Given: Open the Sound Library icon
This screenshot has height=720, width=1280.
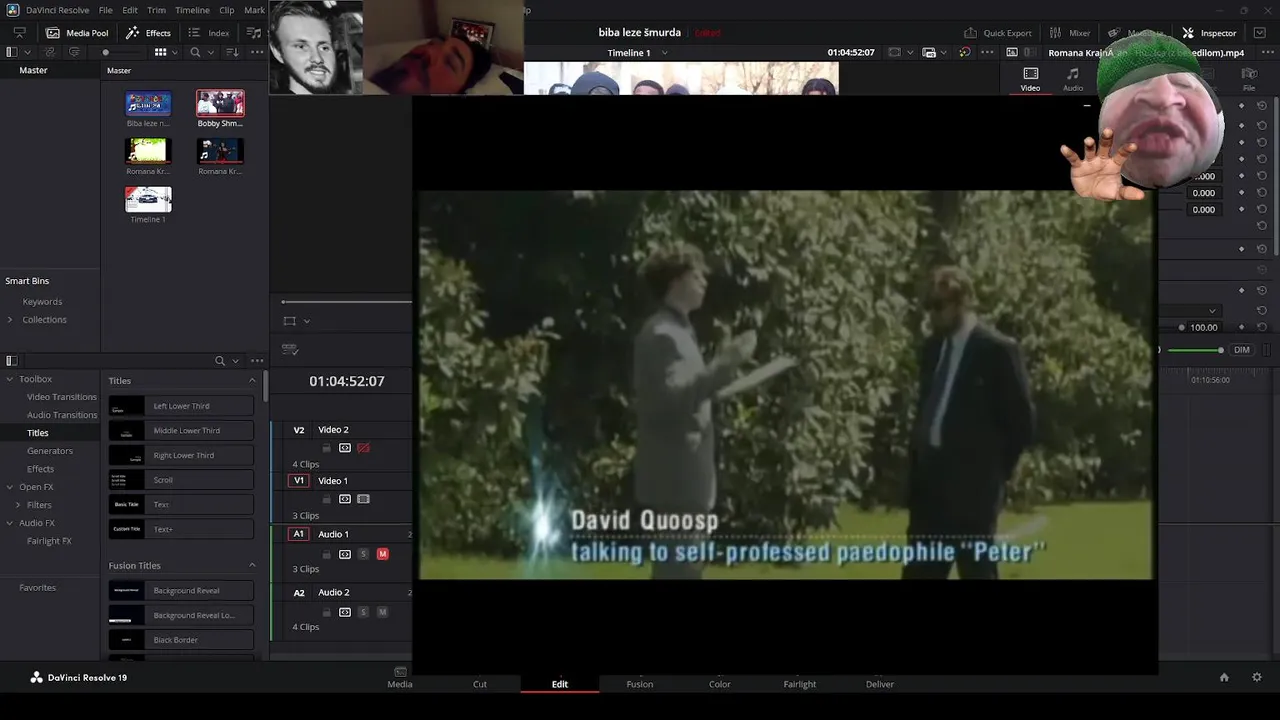Looking at the screenshot, I should 254,33.
